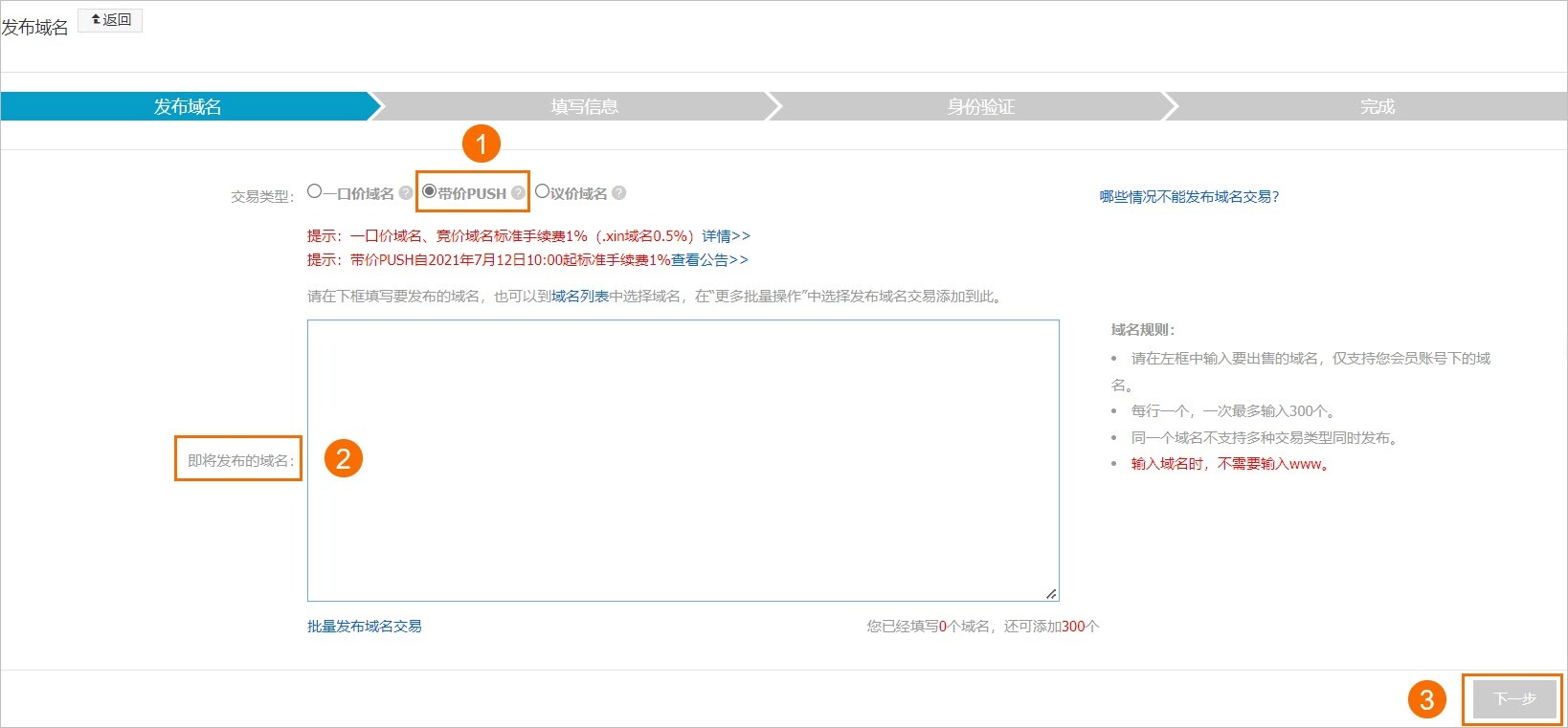The image size is (1568, 728).
Task: Open the 哪些情况不能发布域名交易 link
Action: pos(1189,197)
